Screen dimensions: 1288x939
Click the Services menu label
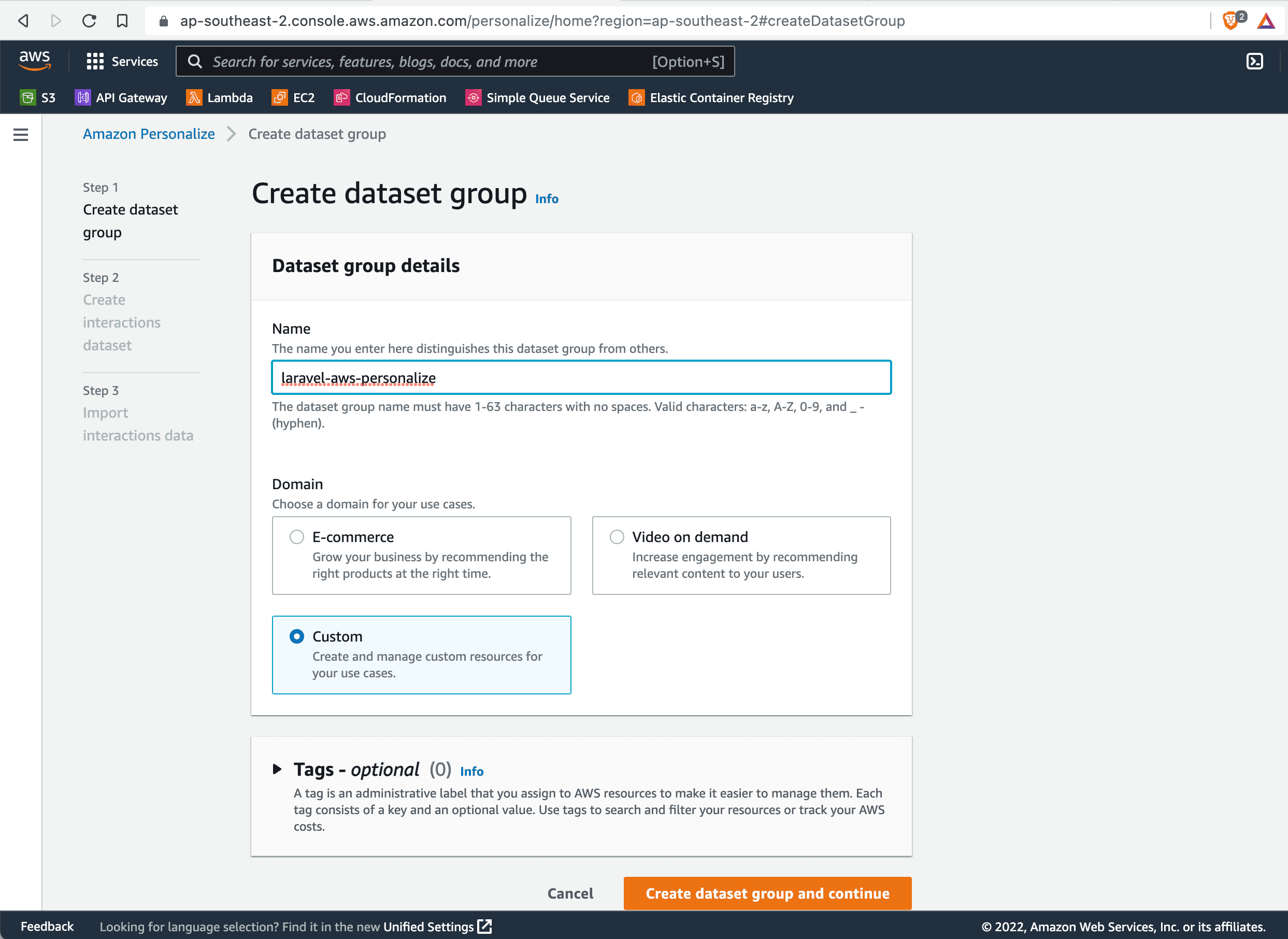pos(135,61)
